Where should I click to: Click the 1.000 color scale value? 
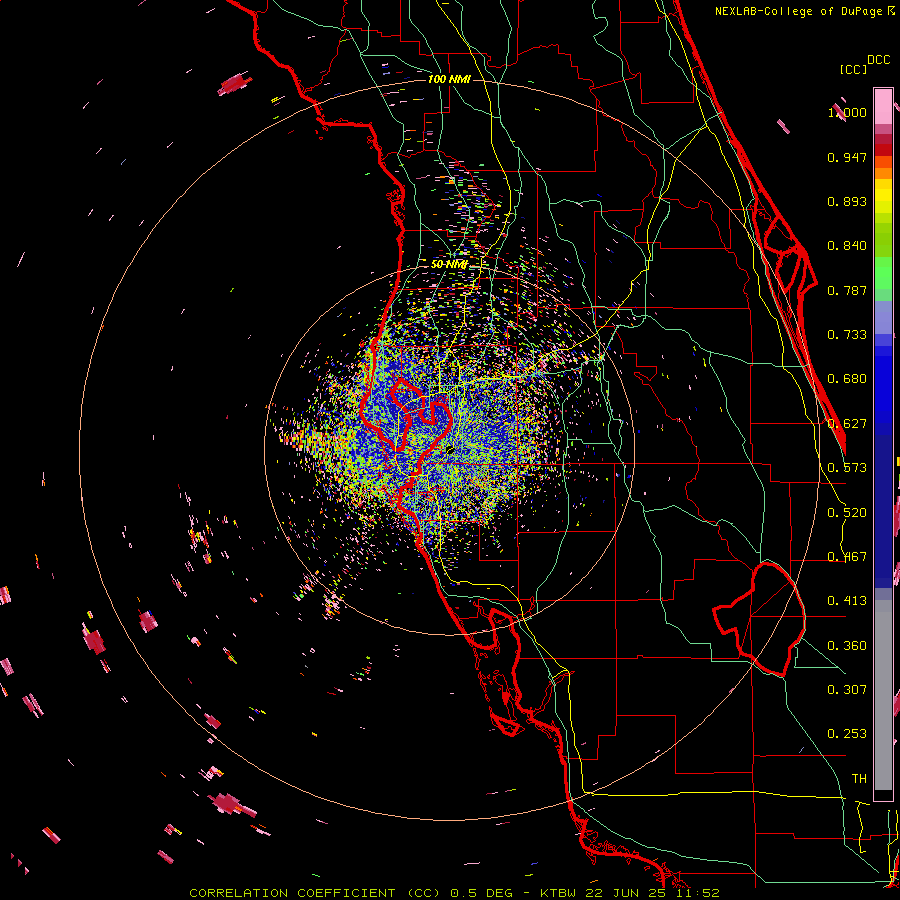pyautogui.click(x=847, y=112)
